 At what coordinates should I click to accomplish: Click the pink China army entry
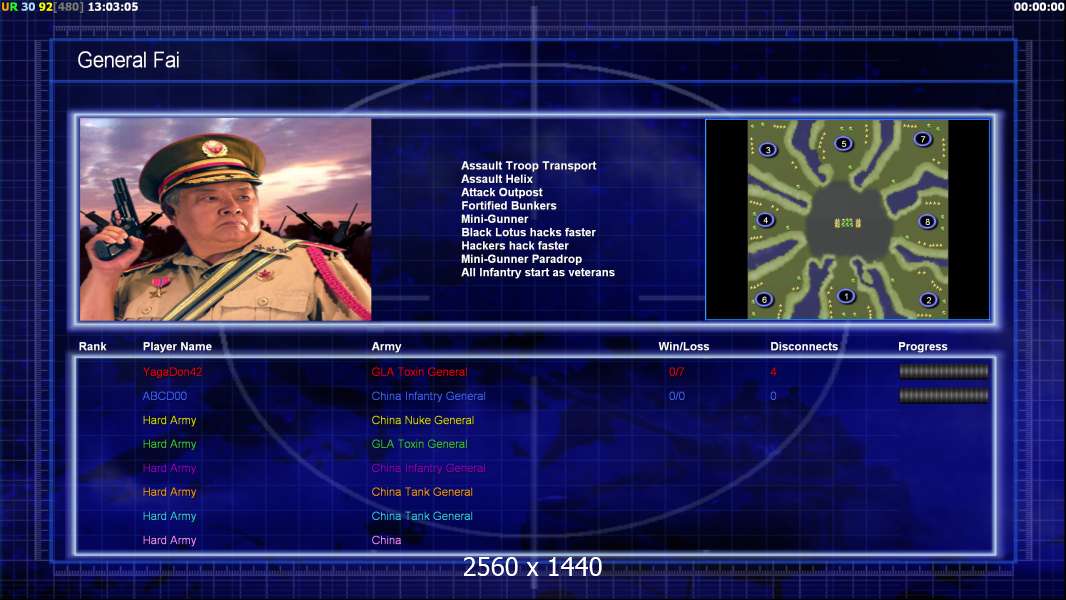tap(386, 540)
